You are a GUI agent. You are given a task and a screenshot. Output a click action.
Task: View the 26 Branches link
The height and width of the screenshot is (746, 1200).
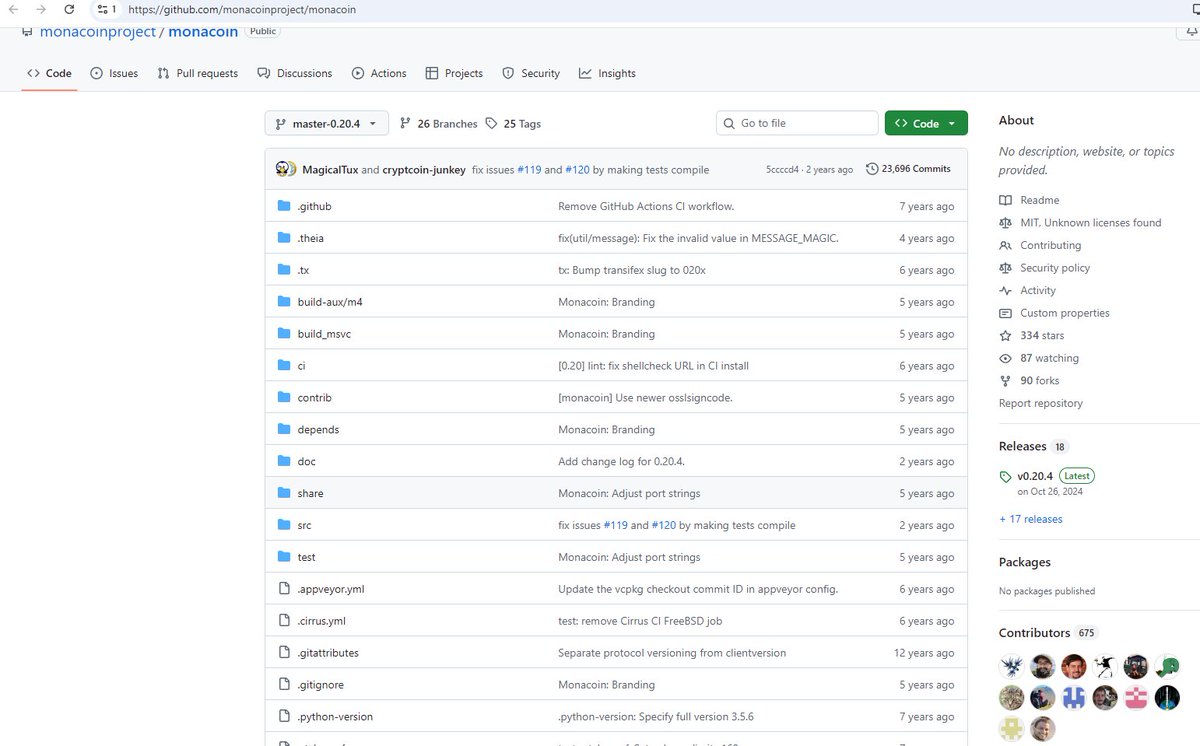[x=438, y=124]
